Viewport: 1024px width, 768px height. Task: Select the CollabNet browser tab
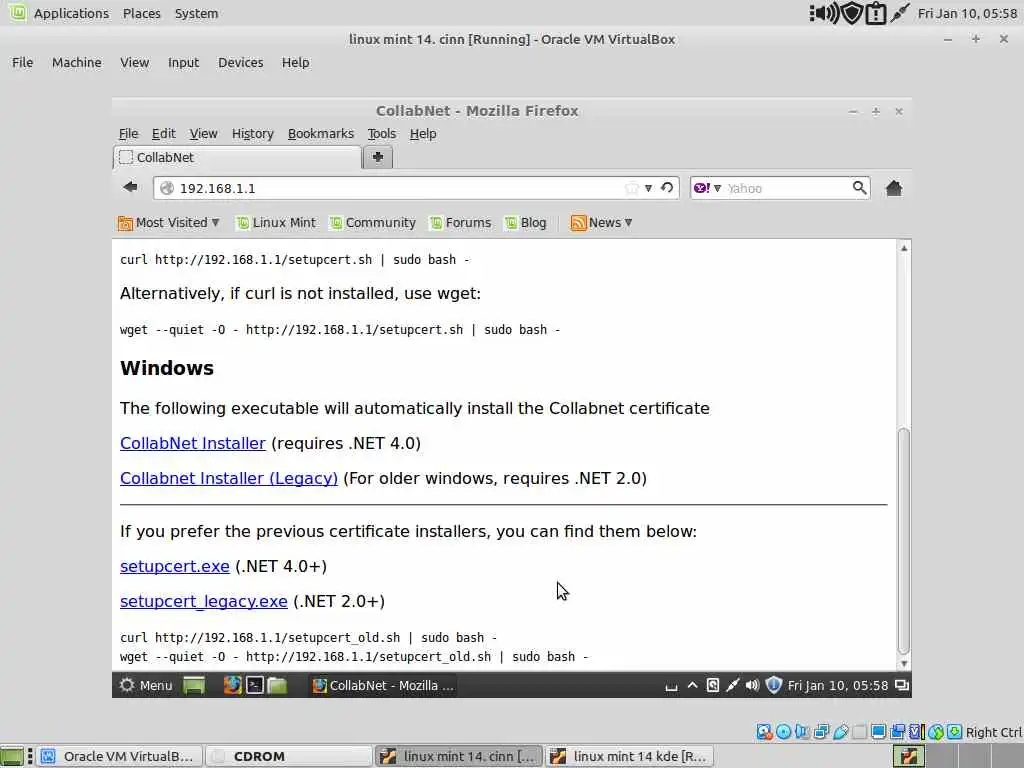(x=238, y=157)
